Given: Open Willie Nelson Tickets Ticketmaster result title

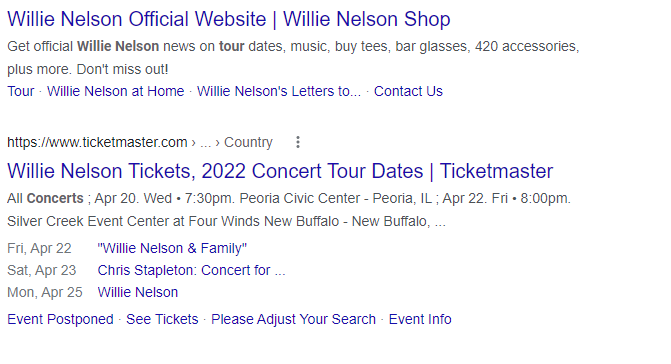Looking at the screenshot, I should (x=280, y=171).
